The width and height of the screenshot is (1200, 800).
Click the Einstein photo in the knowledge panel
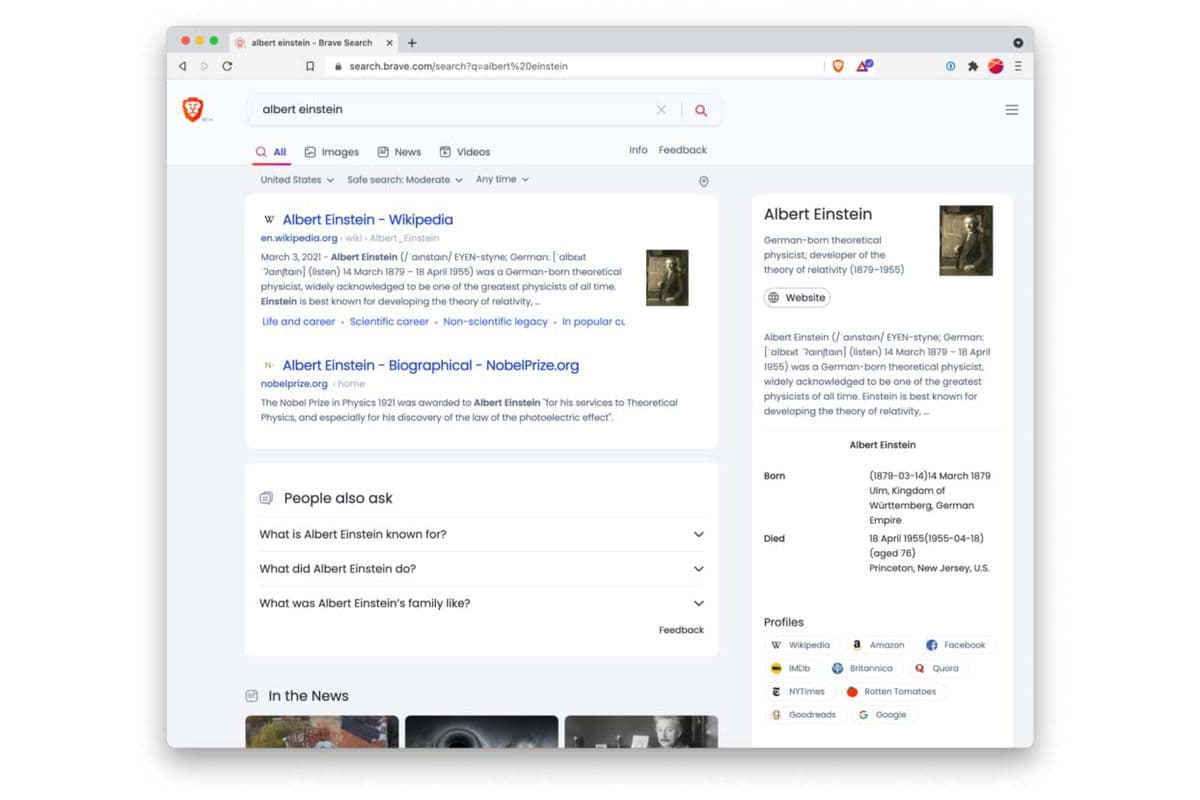pyautogui.click(x=966, y=241)
